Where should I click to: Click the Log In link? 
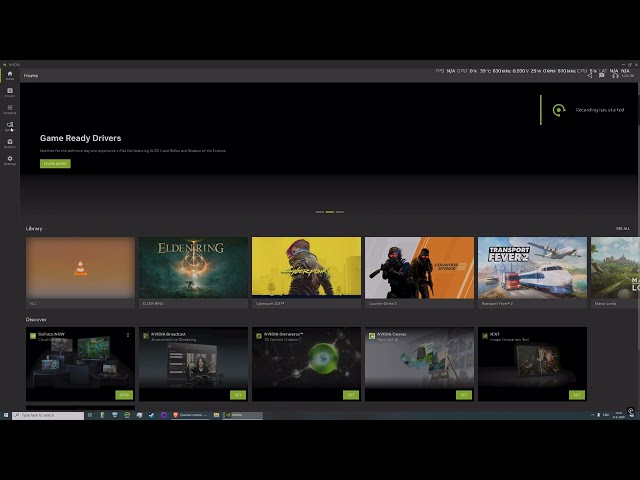628,76
